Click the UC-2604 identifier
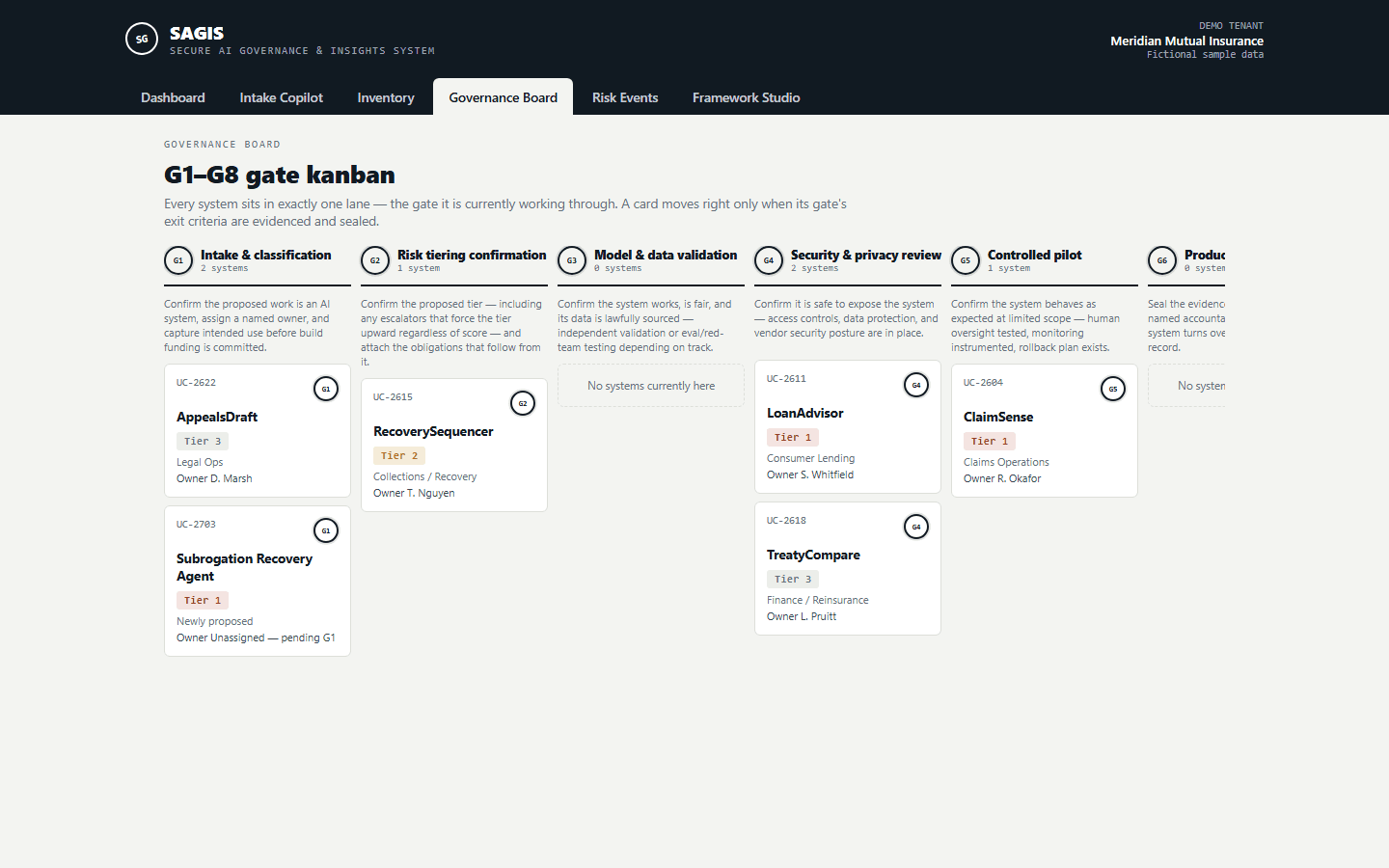 (983, 383)
